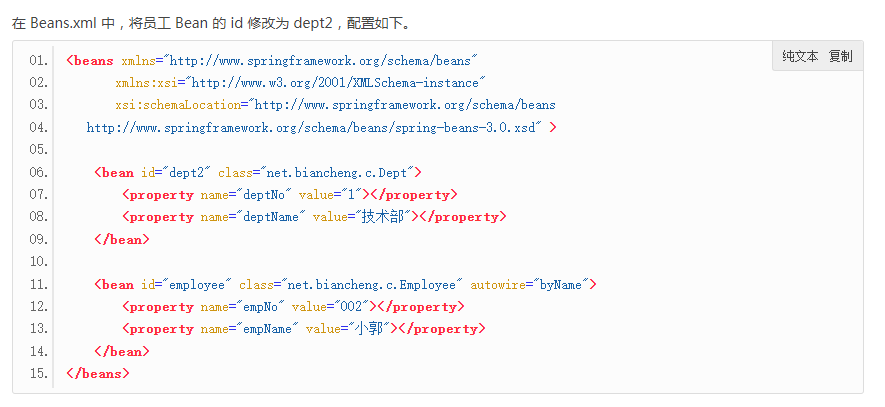The width and height of the screenshot is (885, 407).
Task: Click the 纯文本 plain text button
Action: 800,57
